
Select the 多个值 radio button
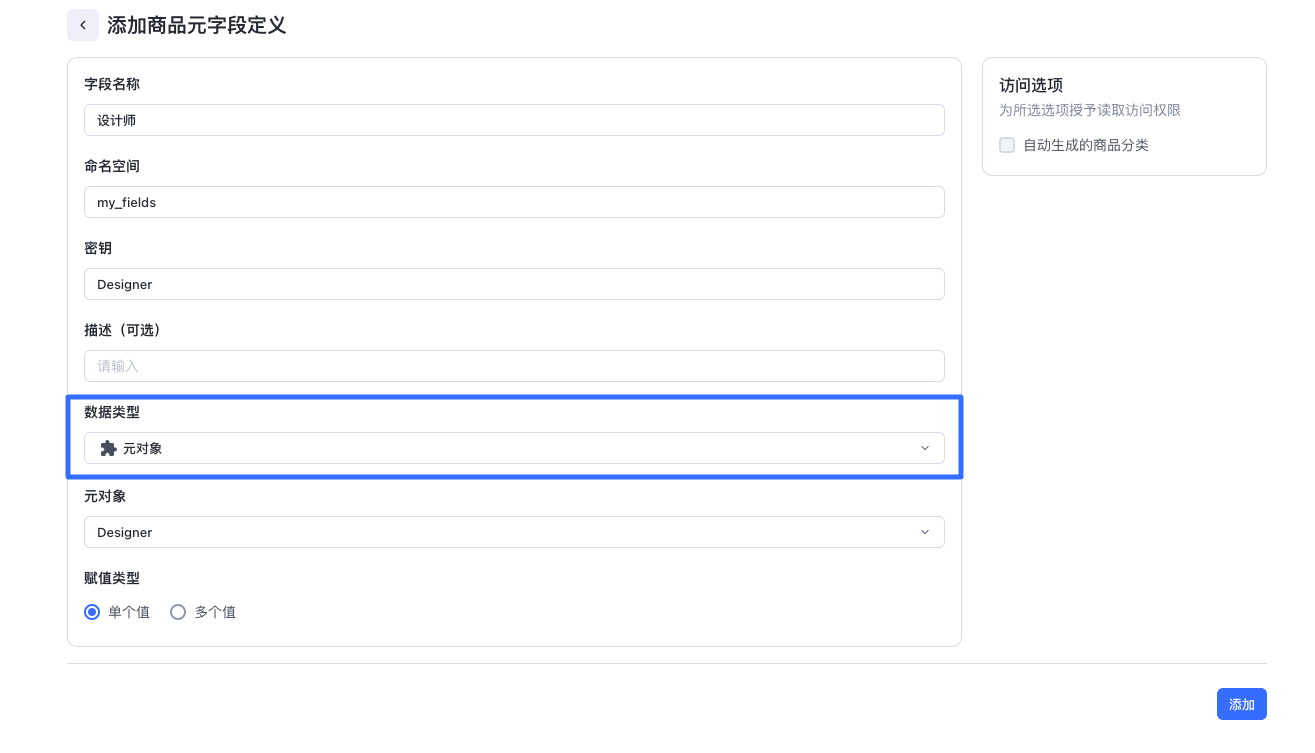coord(178,612)
